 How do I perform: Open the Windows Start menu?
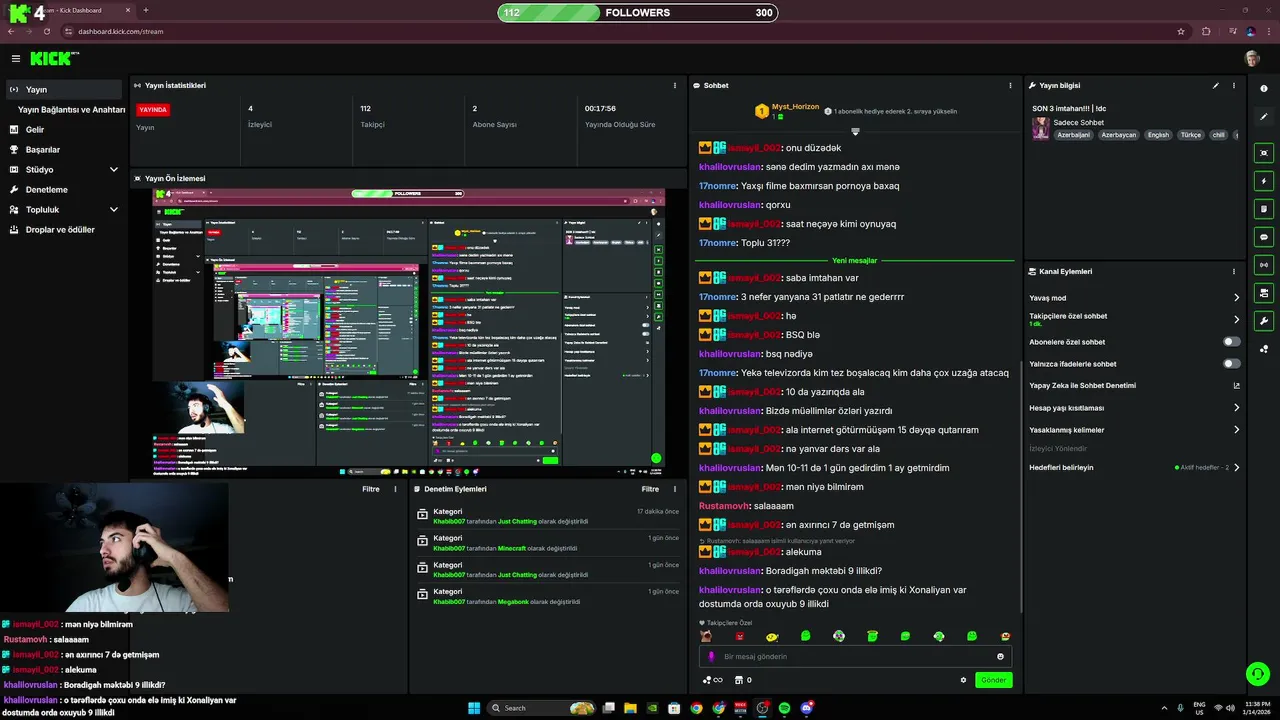click(x=474, y=708)
